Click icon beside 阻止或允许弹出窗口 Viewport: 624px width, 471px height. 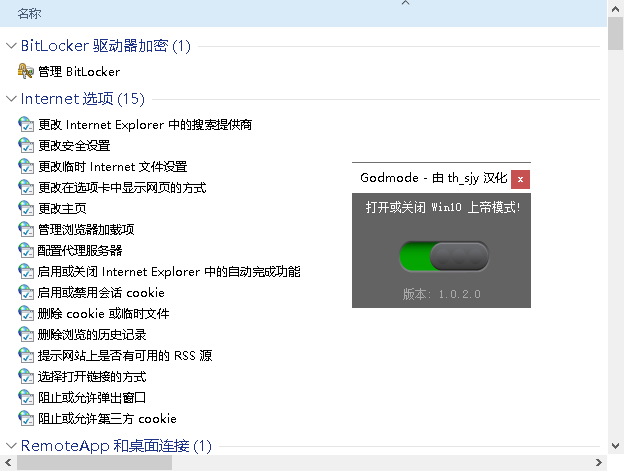(26, 397)
